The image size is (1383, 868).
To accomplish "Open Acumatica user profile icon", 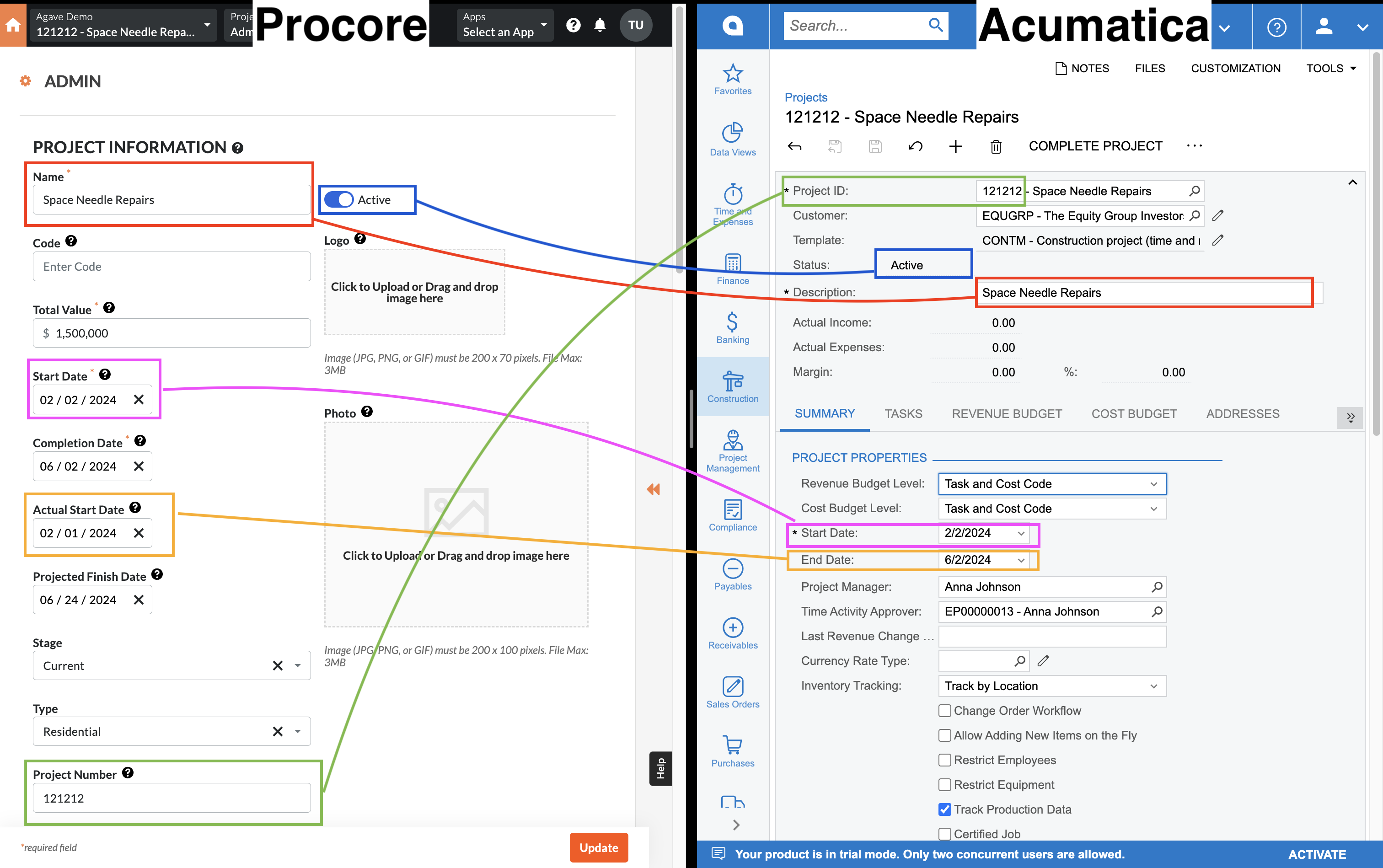I will pos(1324,27).
